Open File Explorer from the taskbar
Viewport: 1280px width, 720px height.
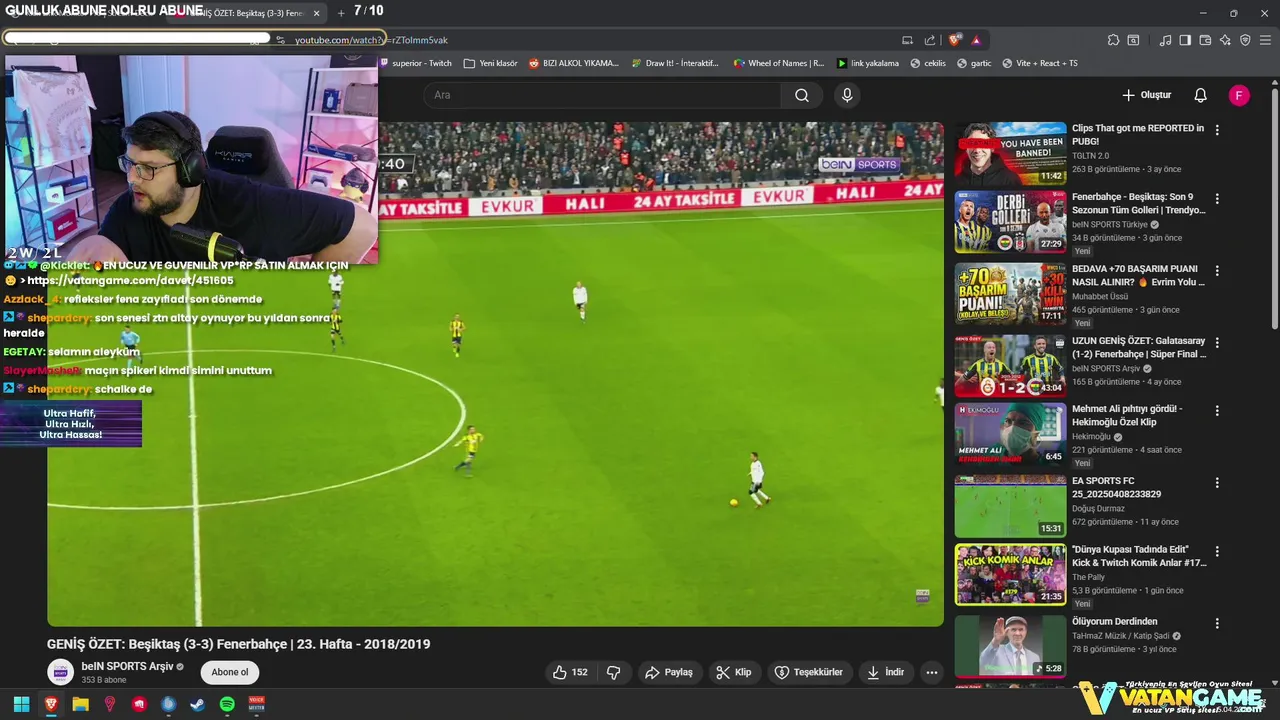(x=80, y=704)
